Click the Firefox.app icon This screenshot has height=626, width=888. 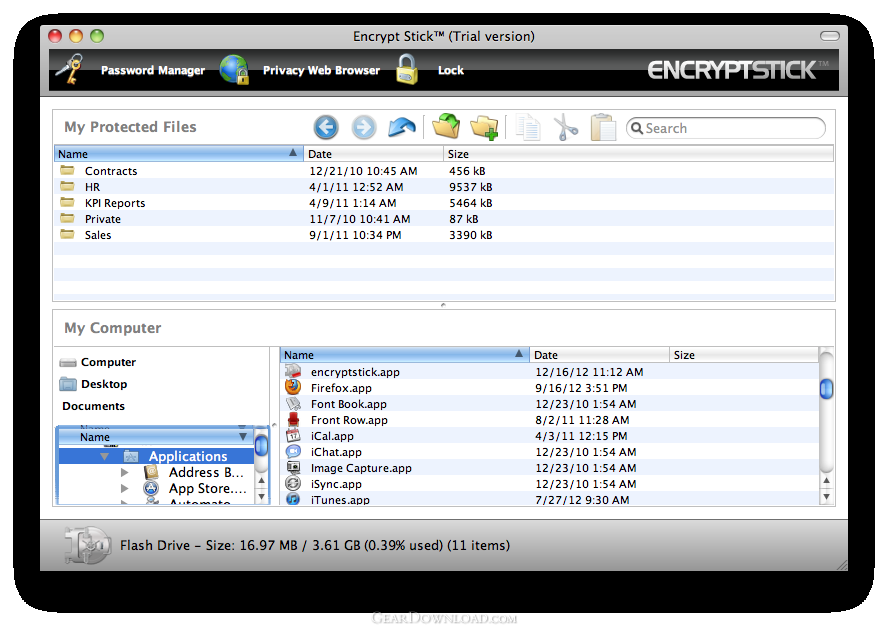pos(293,387)
